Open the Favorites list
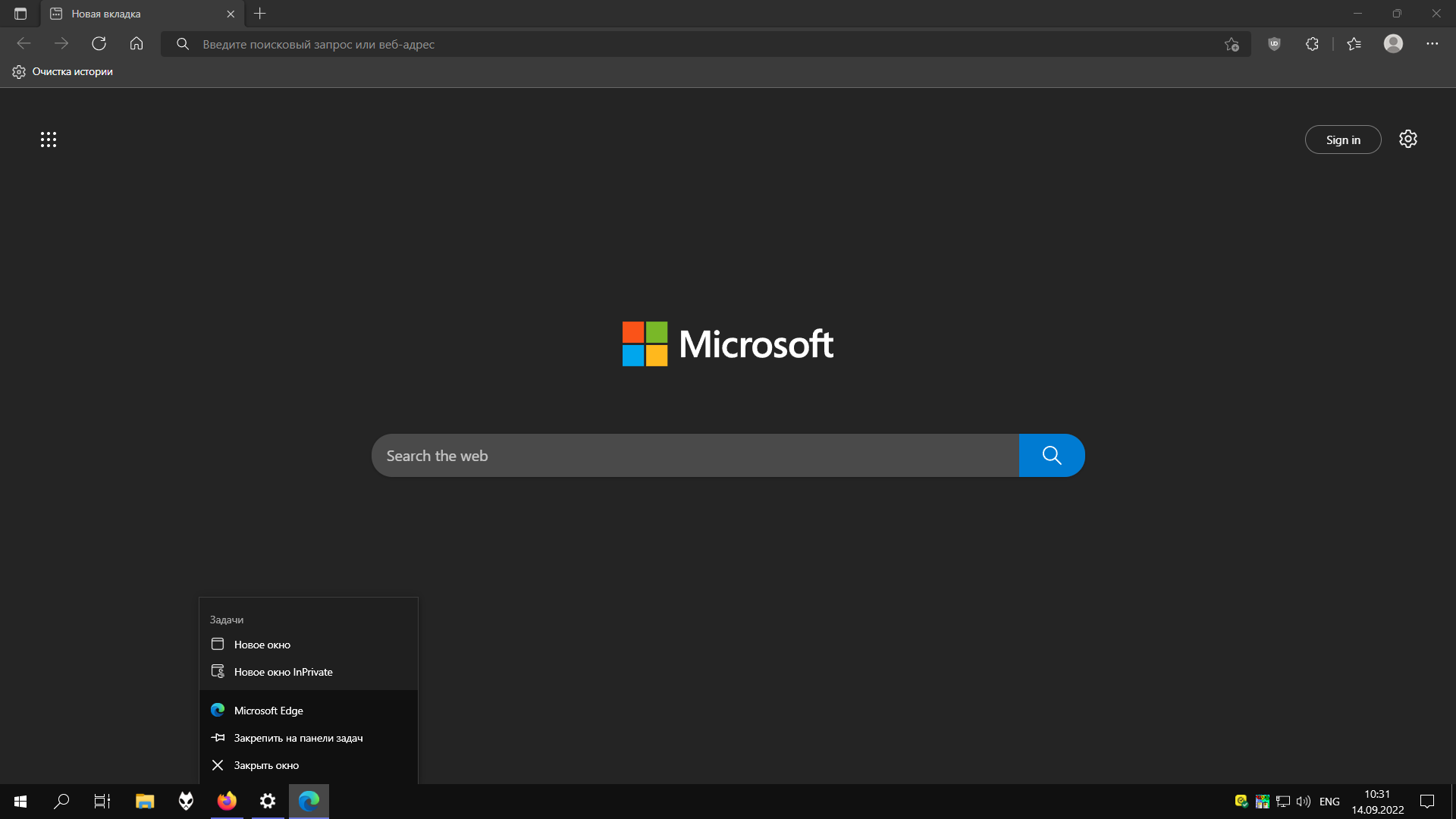 pyautogui.click(x=1354, y=44)
